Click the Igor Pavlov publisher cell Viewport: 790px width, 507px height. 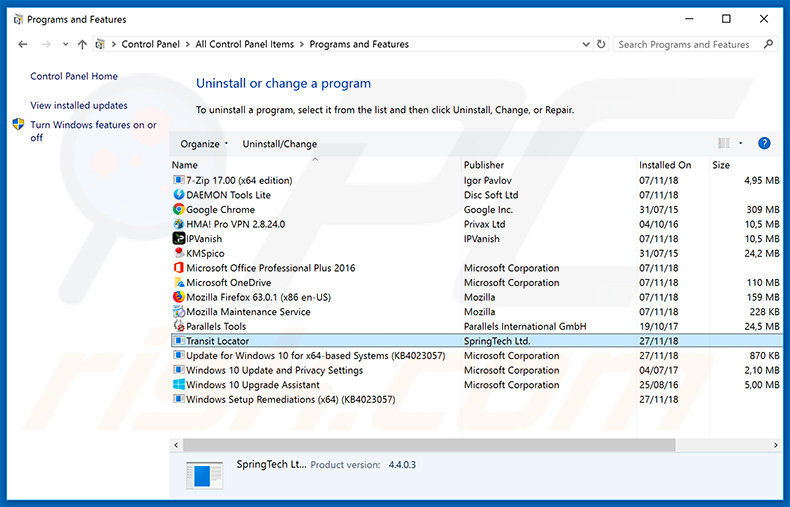pos(488,180)
